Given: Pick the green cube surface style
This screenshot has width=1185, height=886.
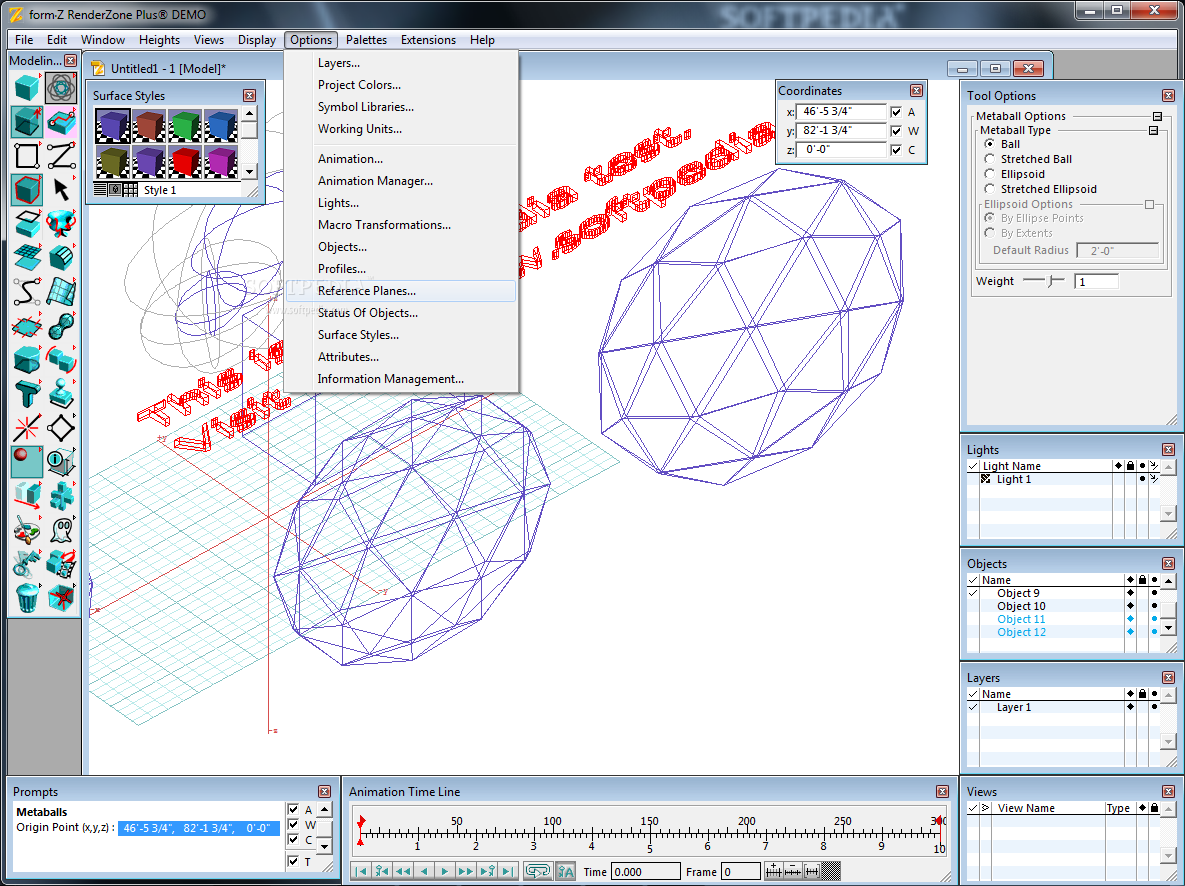Looking at the screenshot, I should pos(184,125).
